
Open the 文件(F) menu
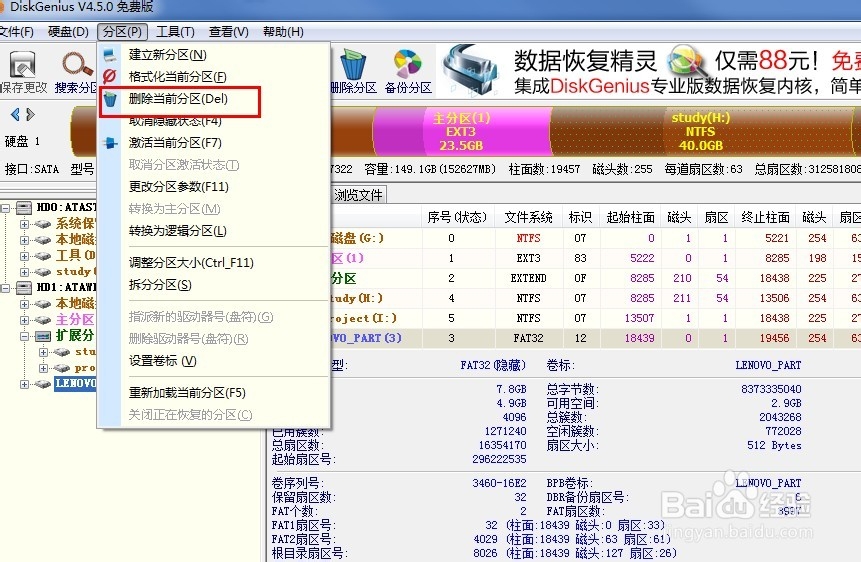[x=16, y=32]
